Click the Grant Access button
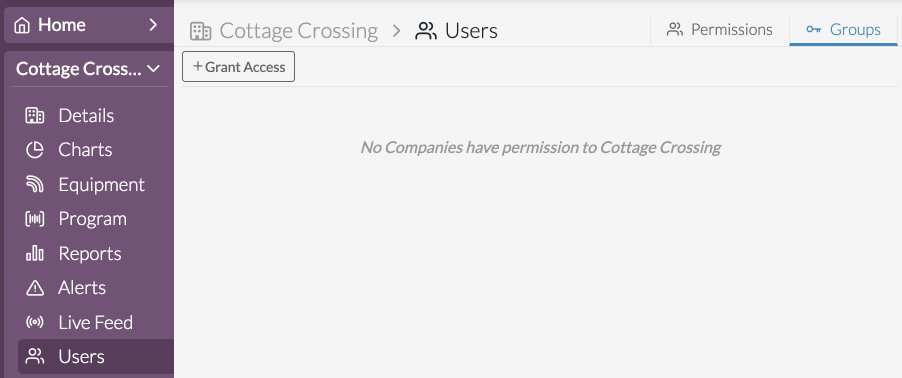 click(x=239, y=67)
